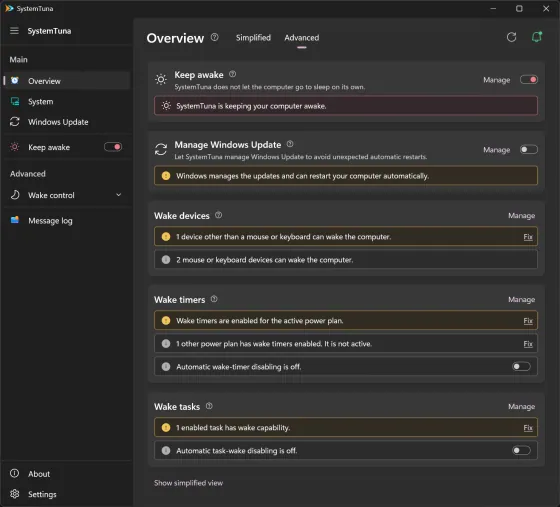
Task: Click 'Automatic wake-timer disabling is off' text
Action: [x=239, y=367]
